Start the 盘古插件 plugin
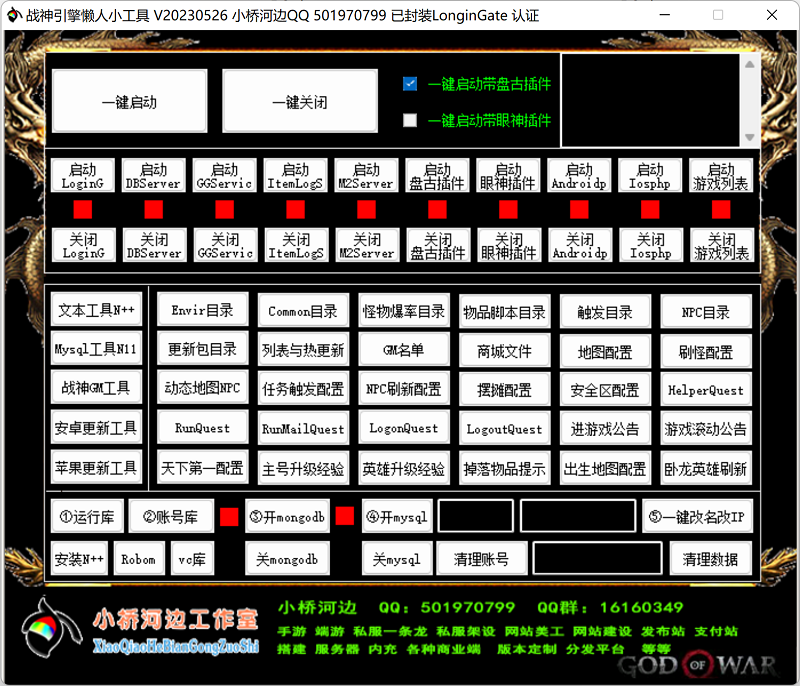Screen dimensions: 800x686 [437, 174]
